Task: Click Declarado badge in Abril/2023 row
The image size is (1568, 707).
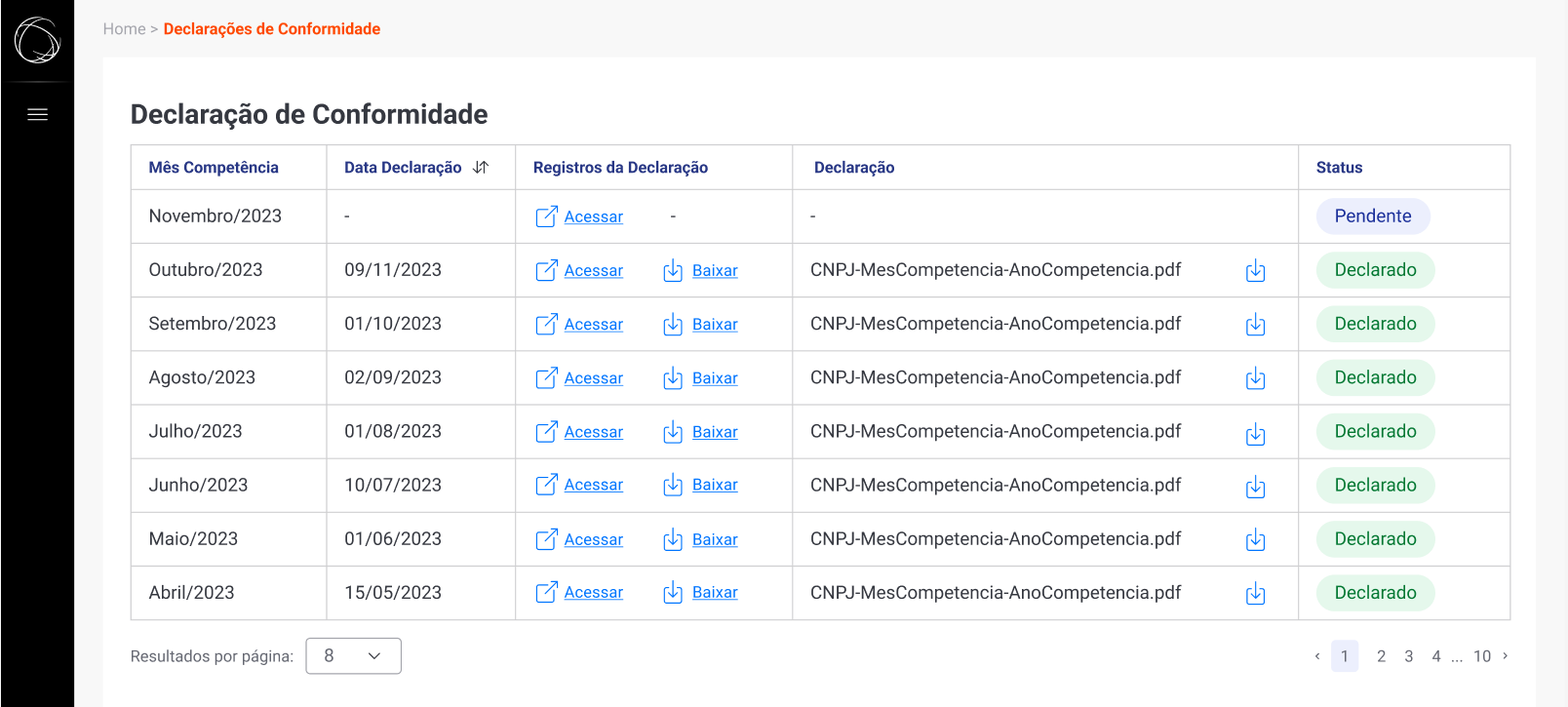Action: [1375, 593]
